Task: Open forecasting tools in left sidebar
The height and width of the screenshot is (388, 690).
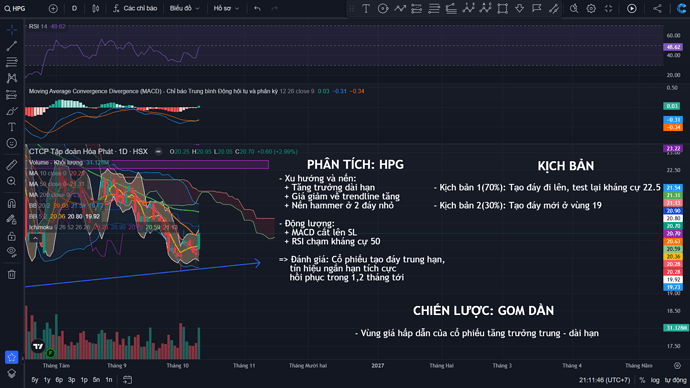Action: coord(12,95)
